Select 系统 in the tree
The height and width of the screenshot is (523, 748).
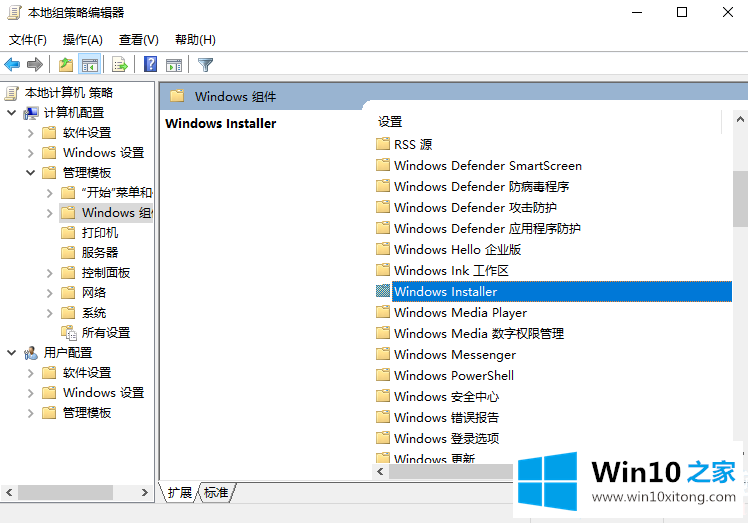click(94, 313)
